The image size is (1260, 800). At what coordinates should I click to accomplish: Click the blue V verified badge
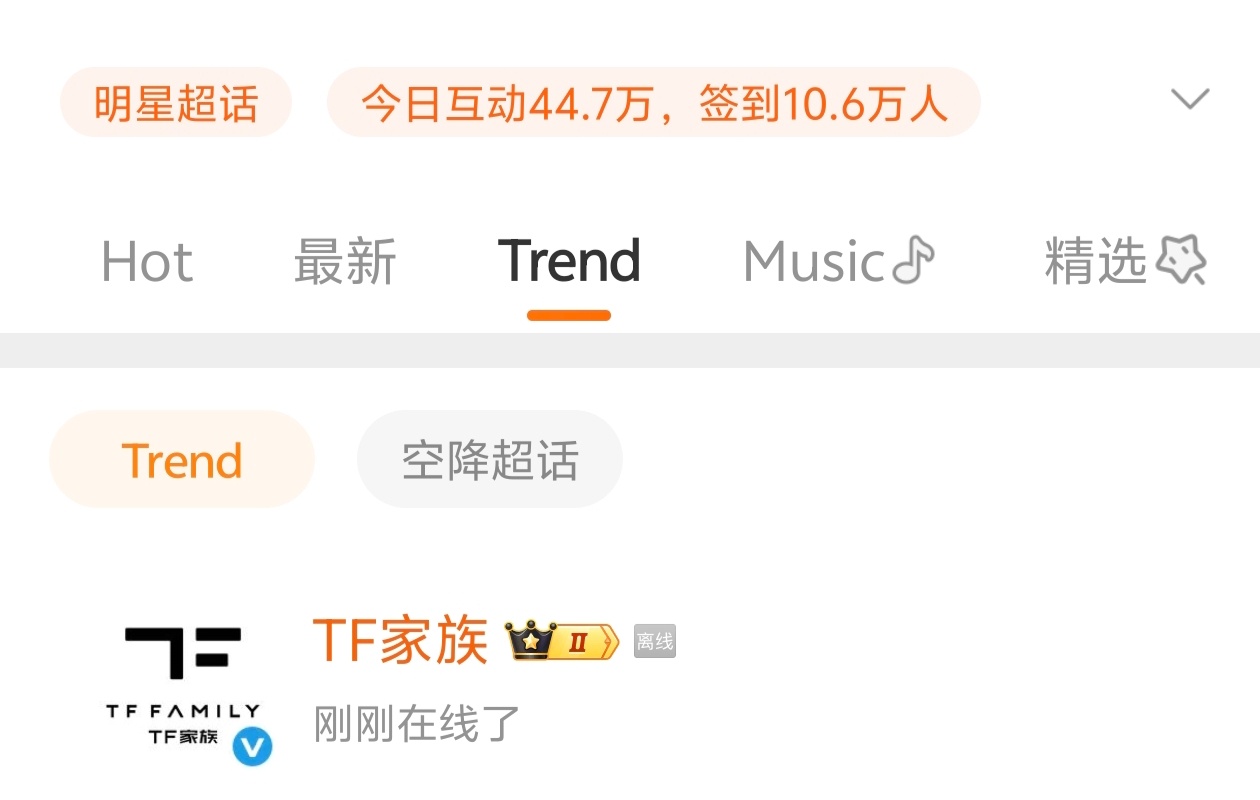pos(252,746)
